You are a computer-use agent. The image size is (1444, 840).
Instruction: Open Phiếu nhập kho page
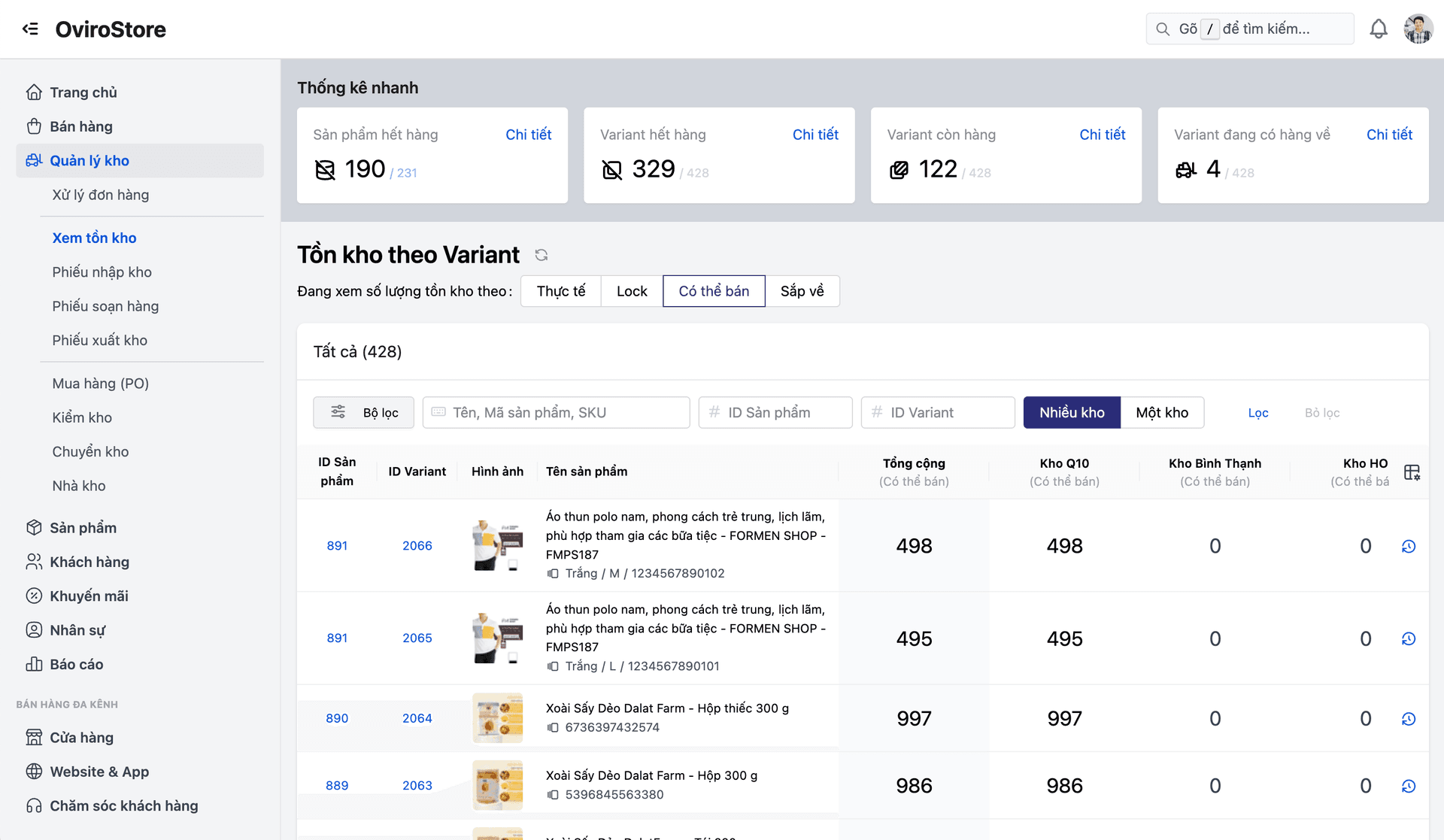click(102, 272)
